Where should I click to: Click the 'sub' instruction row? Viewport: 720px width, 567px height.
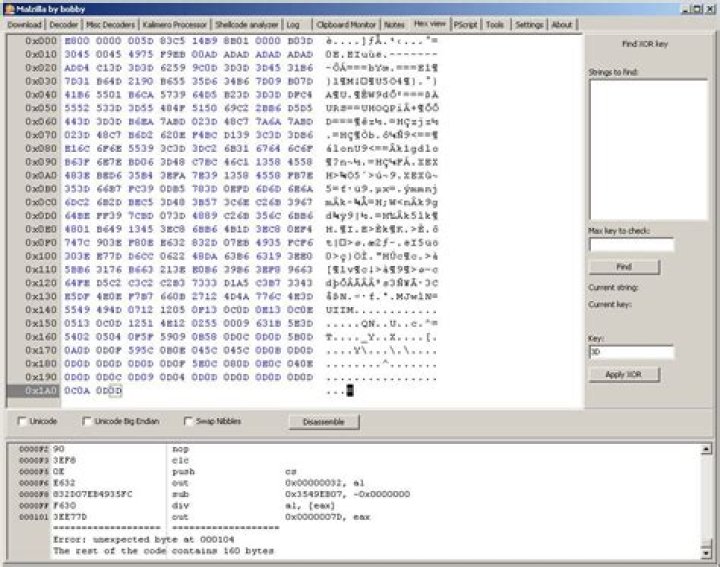pos(180,494)
